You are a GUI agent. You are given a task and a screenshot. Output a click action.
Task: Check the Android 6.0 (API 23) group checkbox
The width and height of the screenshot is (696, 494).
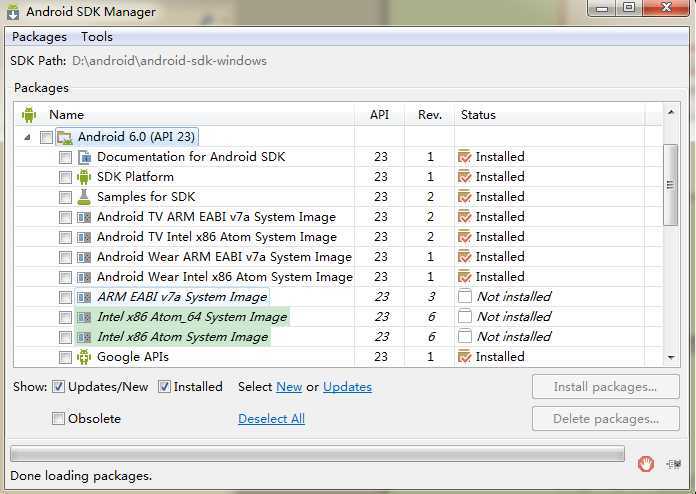point(46,137)
